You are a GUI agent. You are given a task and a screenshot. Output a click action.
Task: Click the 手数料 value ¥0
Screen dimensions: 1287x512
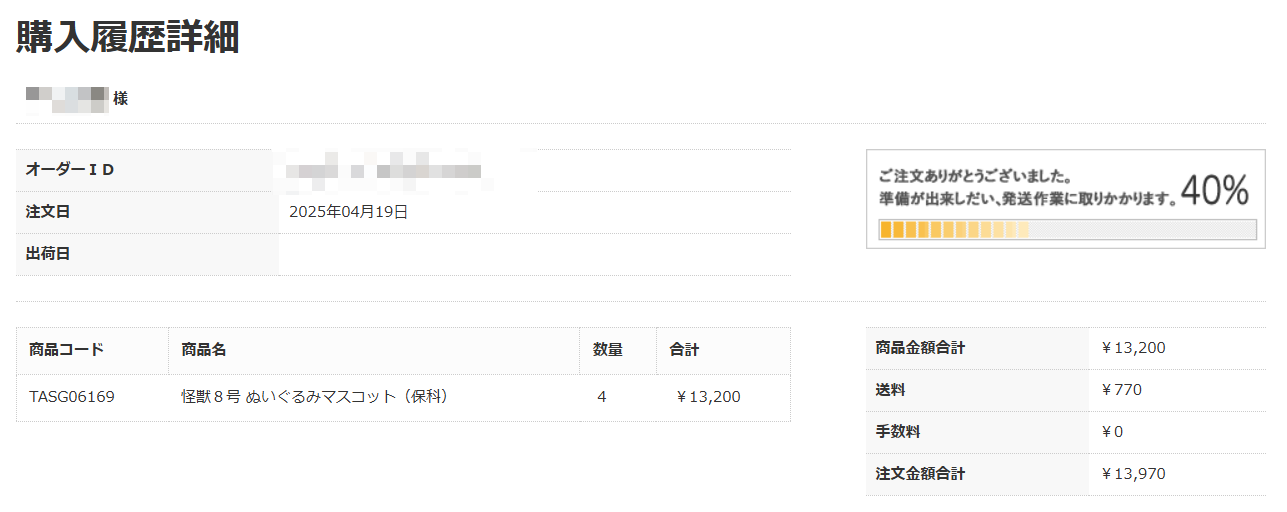pyautogui.click(x=1112, y=432)
